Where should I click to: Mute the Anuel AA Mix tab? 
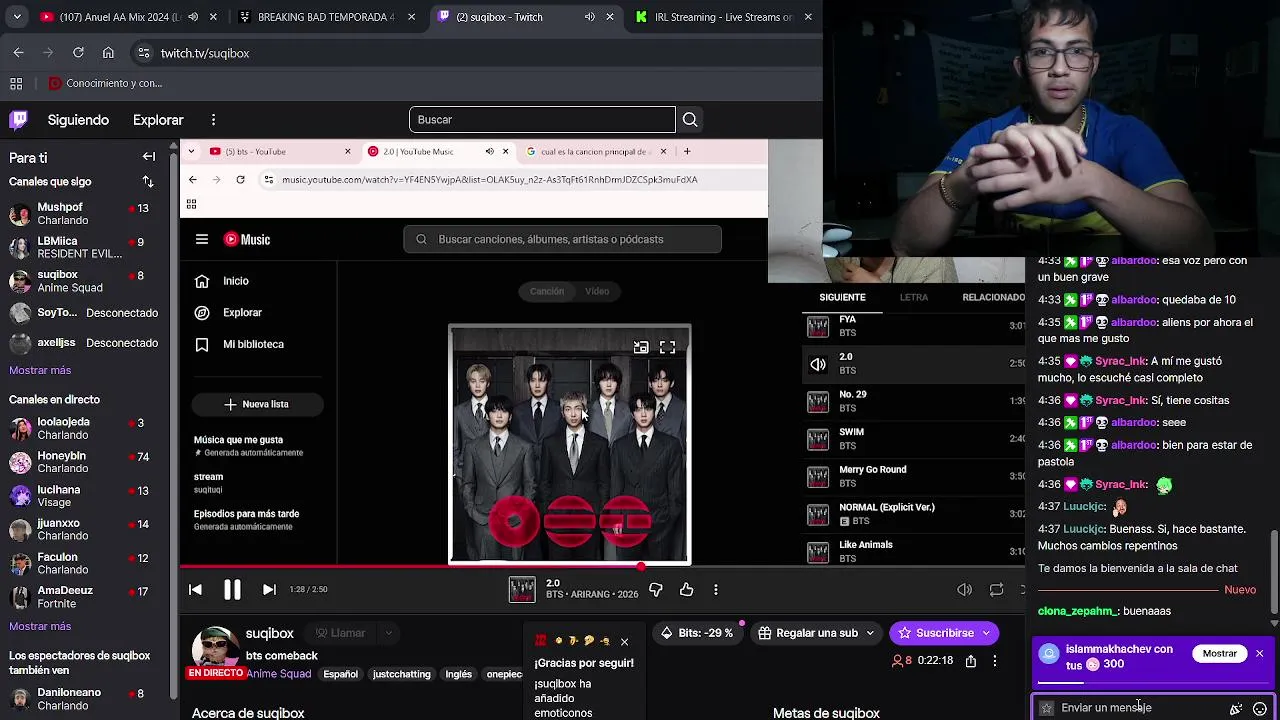coord(193,17)
